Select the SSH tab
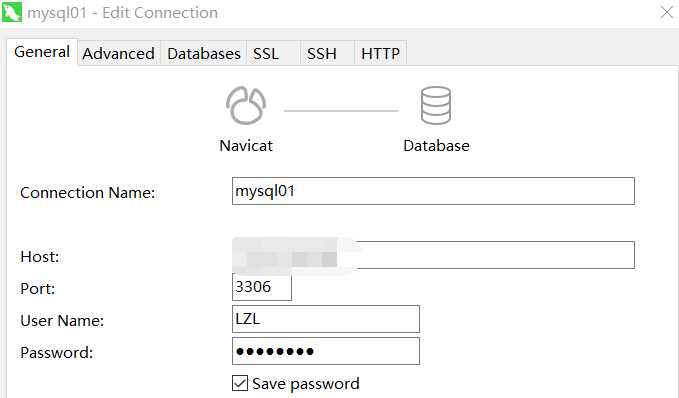Screen dimensions: 679x398 [327, 53]
